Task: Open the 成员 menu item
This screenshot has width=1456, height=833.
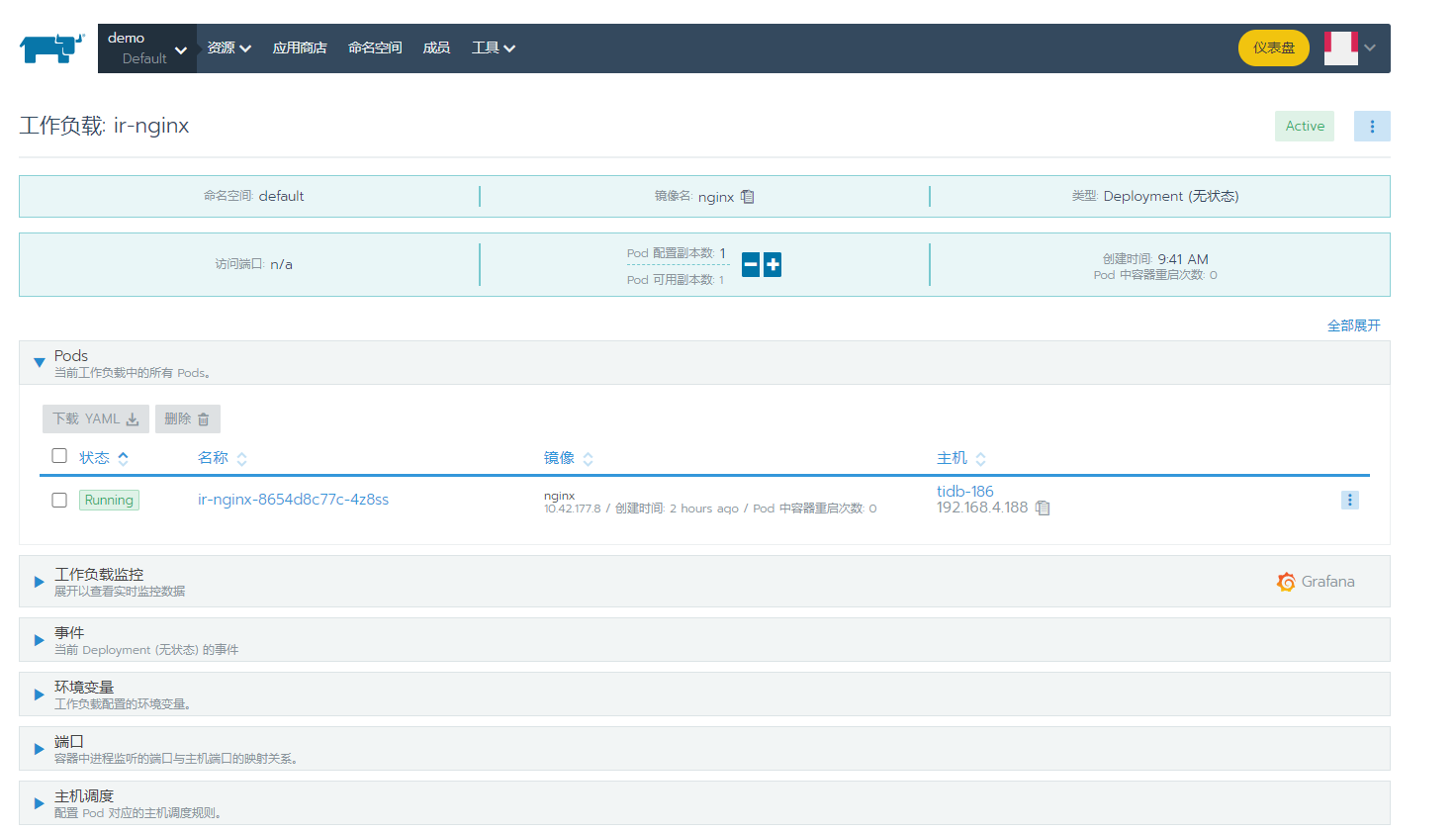Action: (x=436, y=47)
